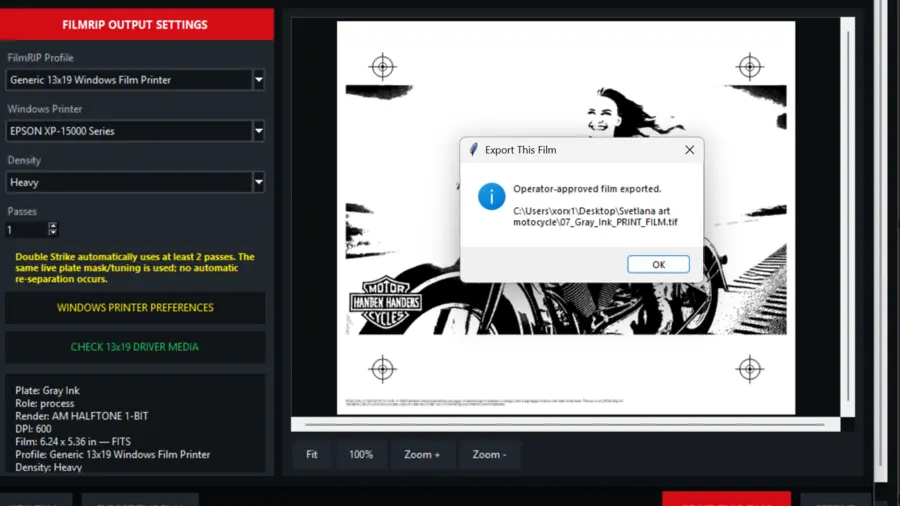Click the 'DPI: 600' info line
Viewport: 900px width, 506px height.
click(x=33, y=429)
